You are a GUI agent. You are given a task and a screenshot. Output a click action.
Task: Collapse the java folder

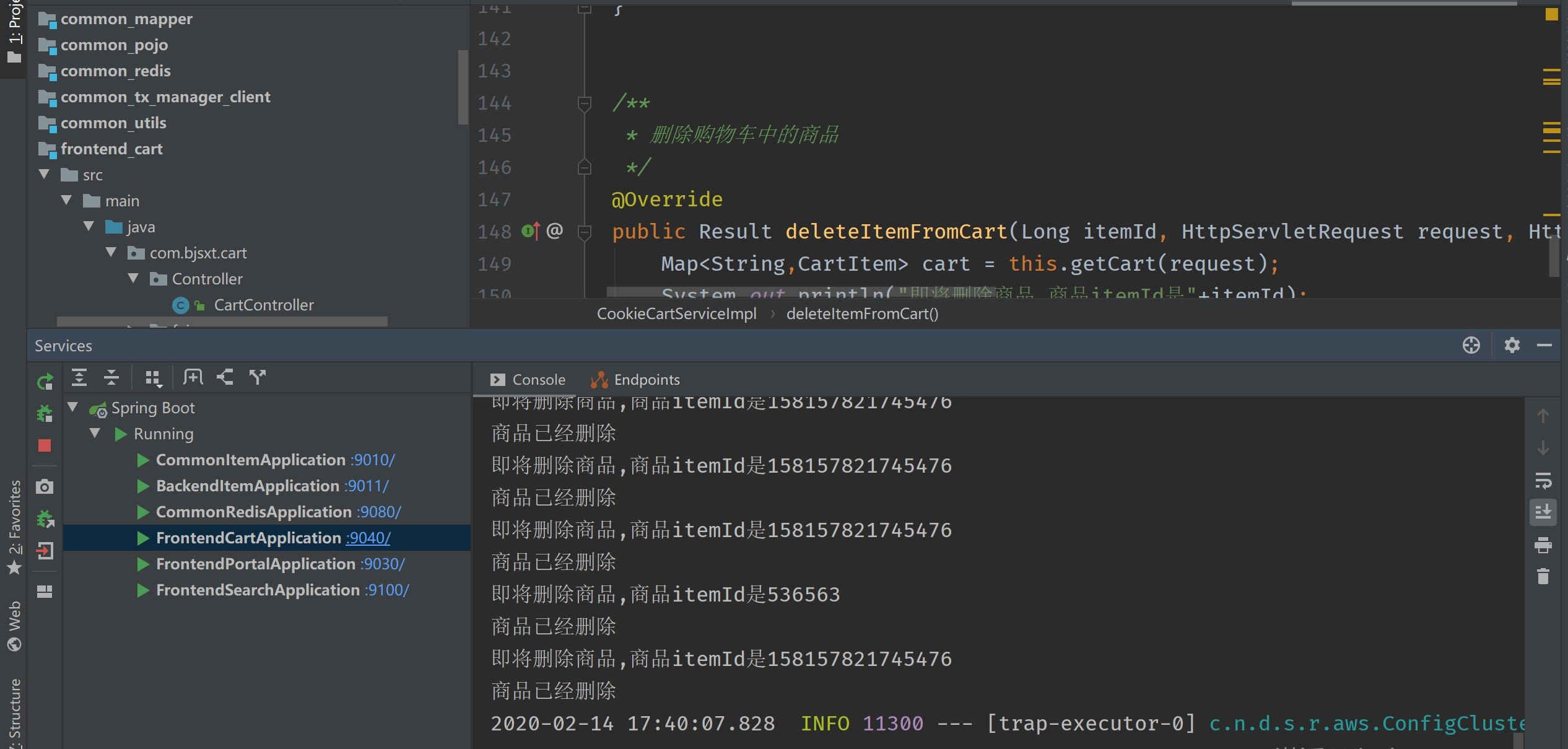[x=89, y=227]
